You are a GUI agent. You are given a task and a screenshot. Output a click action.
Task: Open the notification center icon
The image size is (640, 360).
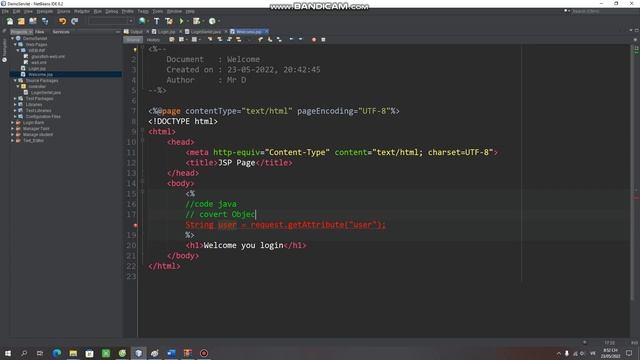[629, 353]
